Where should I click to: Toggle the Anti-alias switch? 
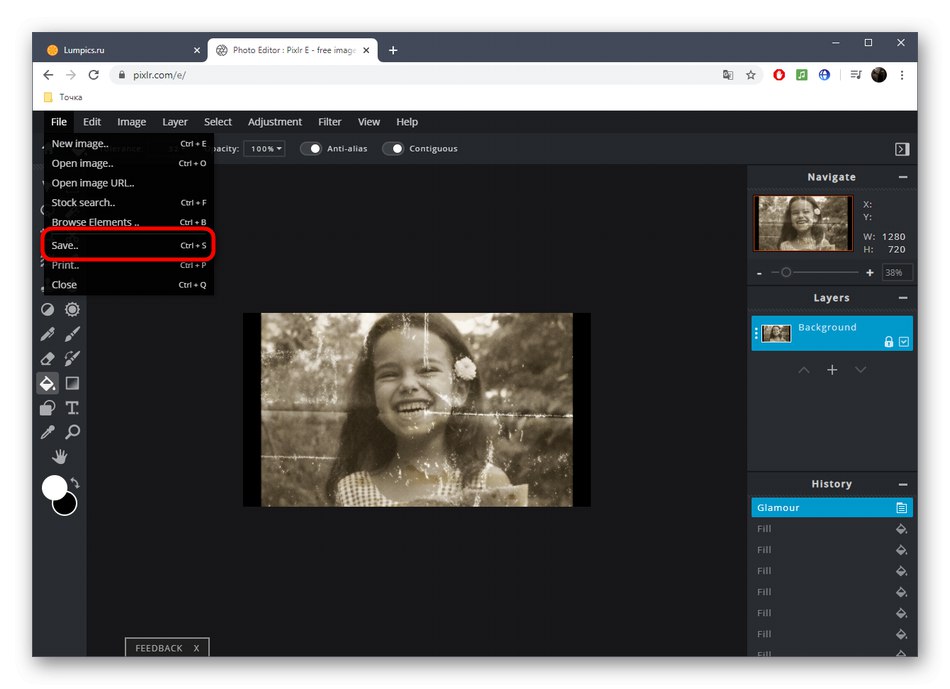coord(312,149)
